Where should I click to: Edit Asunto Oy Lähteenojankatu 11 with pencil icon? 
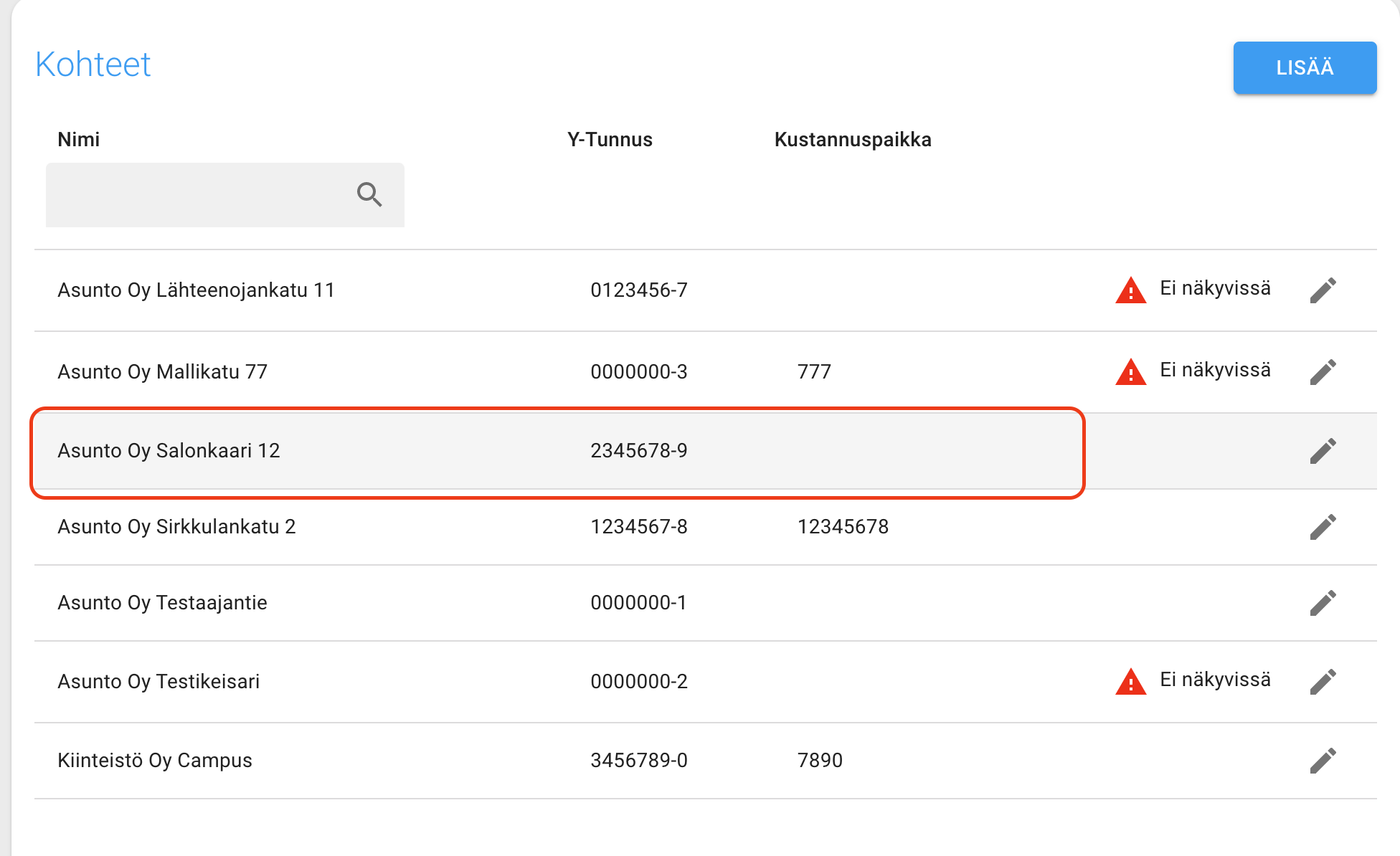[1323, 290]
